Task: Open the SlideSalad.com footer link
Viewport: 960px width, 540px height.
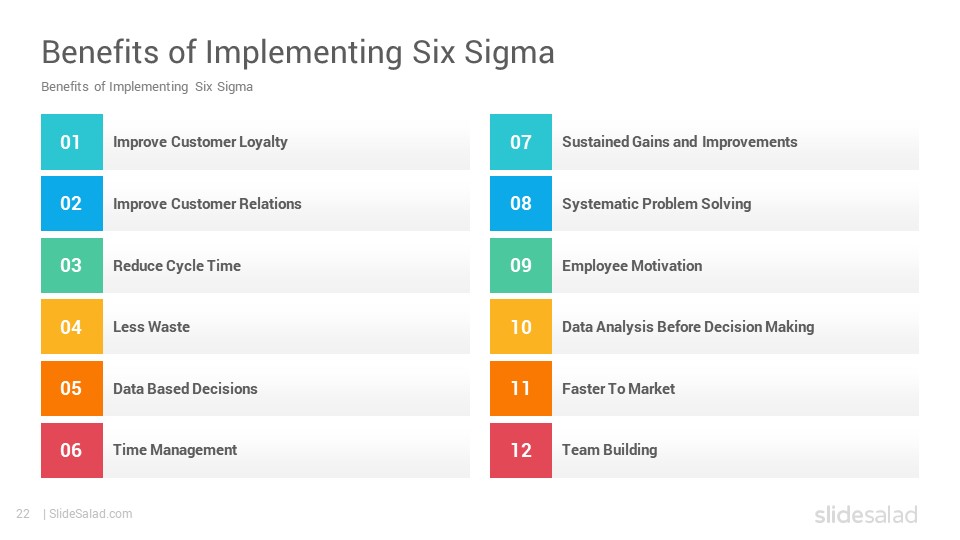Action: 91,514
